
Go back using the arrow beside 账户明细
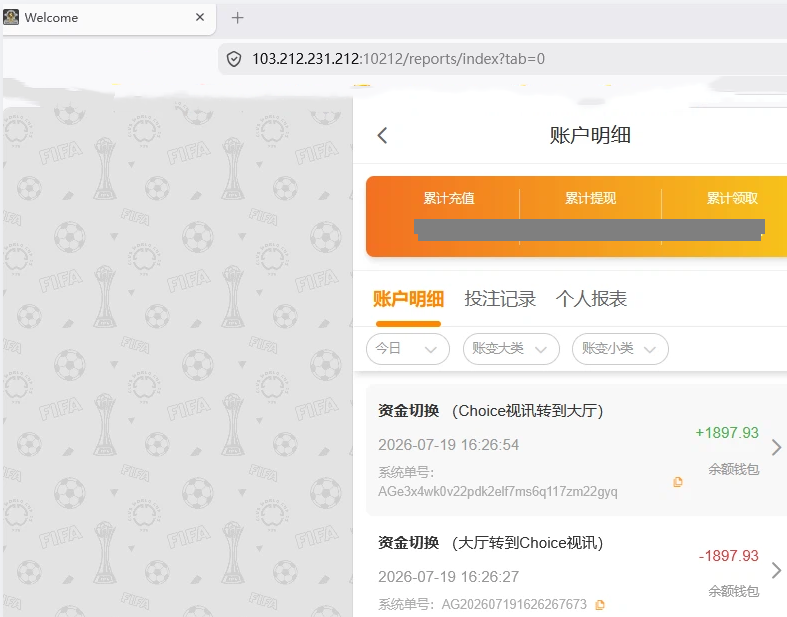(382, 135)
